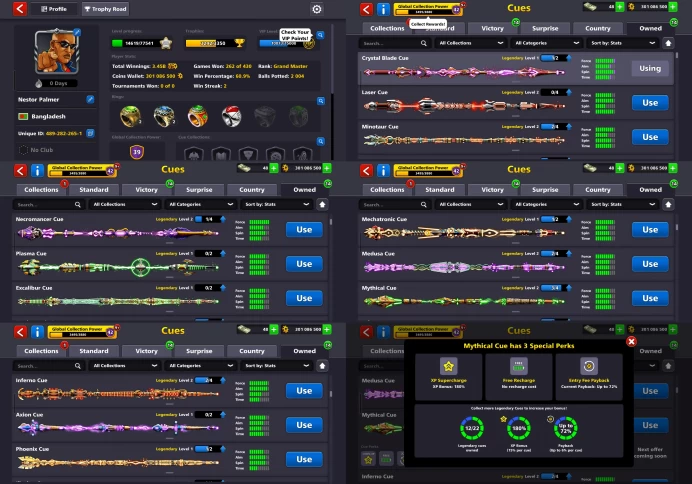Open All Categories dropdown in Necromancer Cue panel
692x484 pixels.
click(200, 204)
